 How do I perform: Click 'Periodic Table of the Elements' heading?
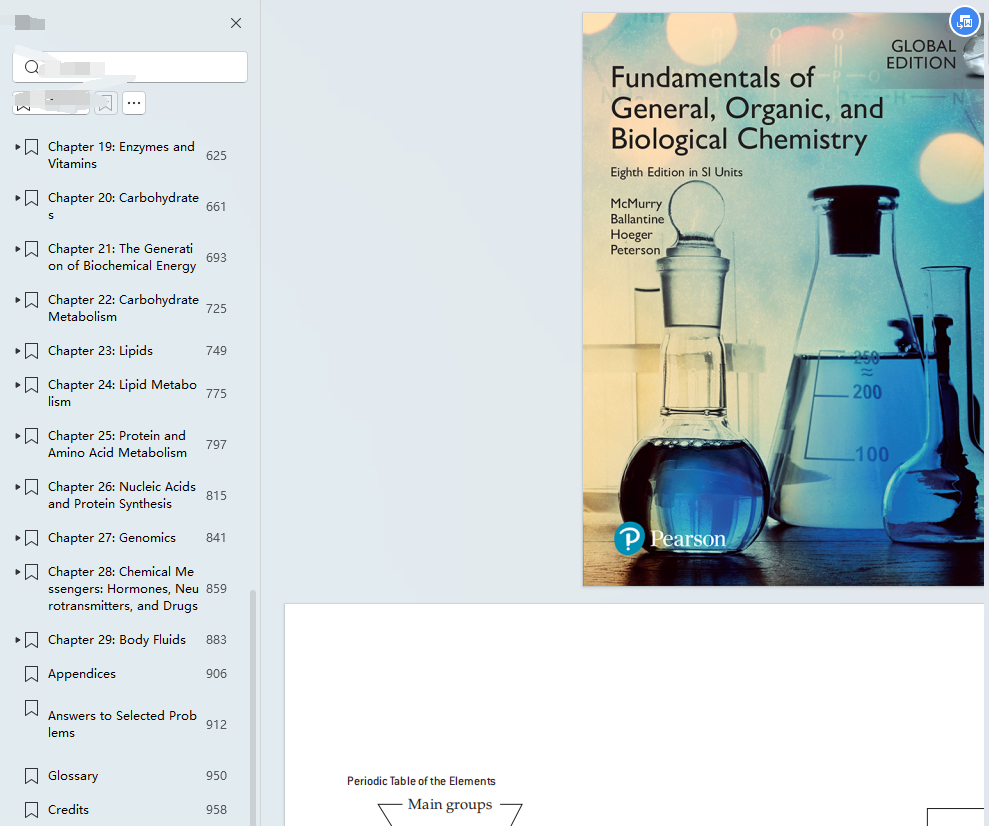[x=421, y=781]
